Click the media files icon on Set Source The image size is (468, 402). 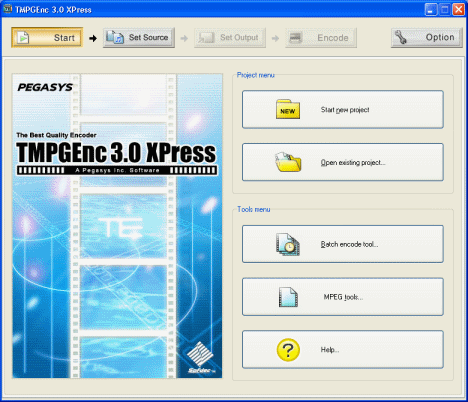click(x=115, y=37)
